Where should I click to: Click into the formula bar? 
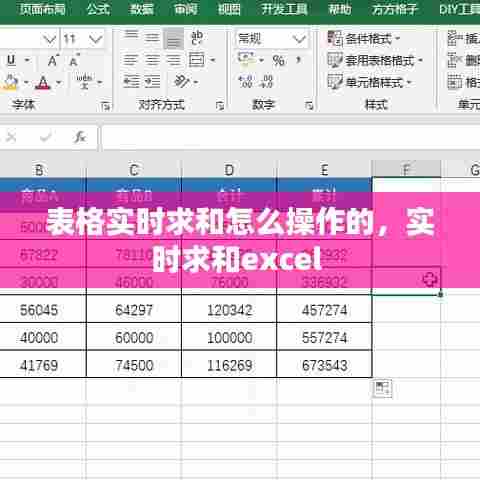pyautogui.click(x=291, y=137)
